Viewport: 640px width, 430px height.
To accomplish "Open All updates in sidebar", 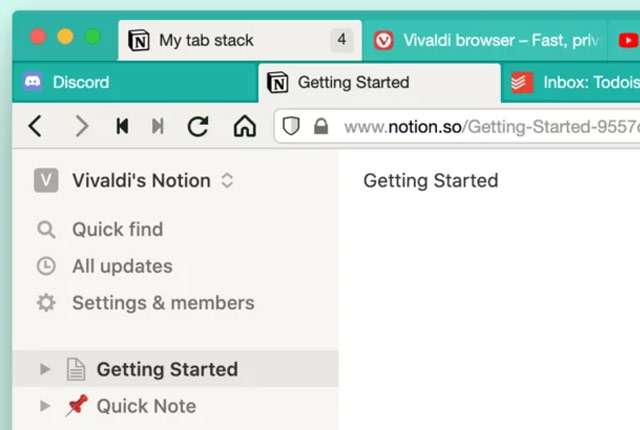I will tap(121, 266).
